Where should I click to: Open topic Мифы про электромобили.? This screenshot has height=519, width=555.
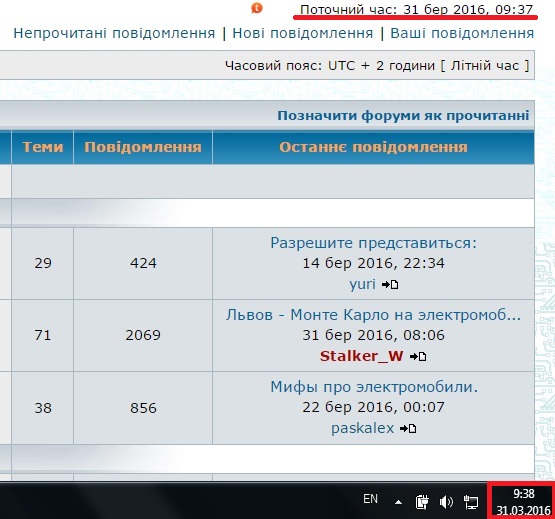pyautogui.click(x=374, y=387)
